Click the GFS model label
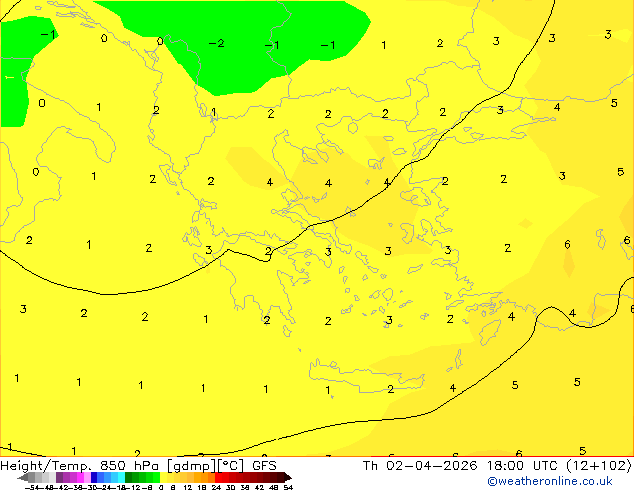The image size is (634, 490). tap(264, 466)
